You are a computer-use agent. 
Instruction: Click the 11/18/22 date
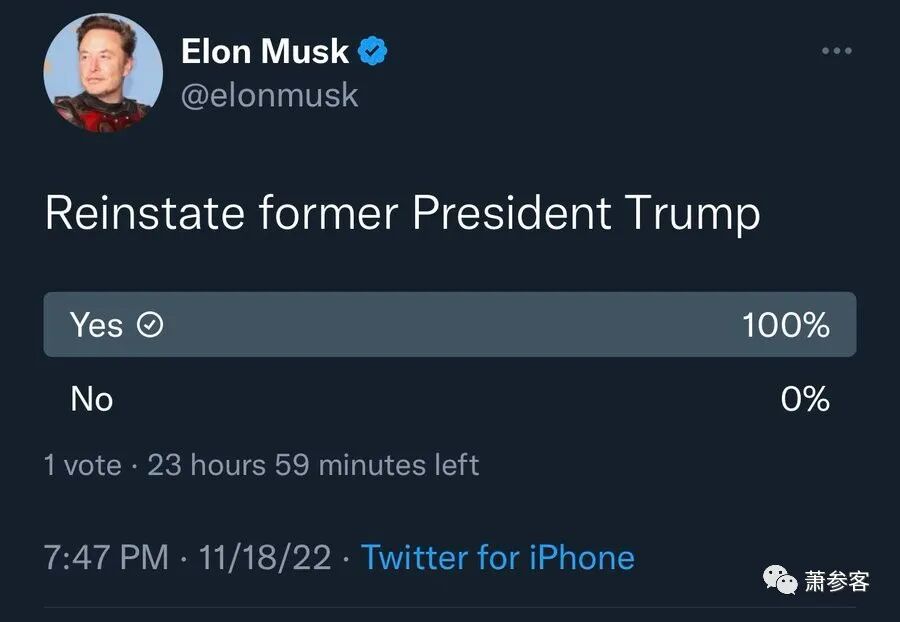[x=264, y=557]
